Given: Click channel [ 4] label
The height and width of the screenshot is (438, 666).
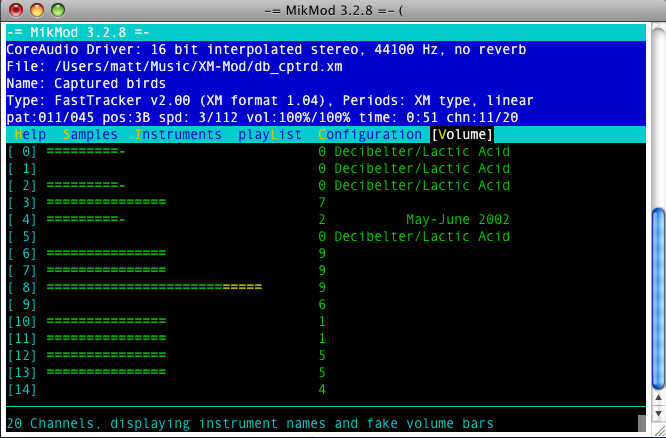Looking at the screenshot, I should point(23,220).
